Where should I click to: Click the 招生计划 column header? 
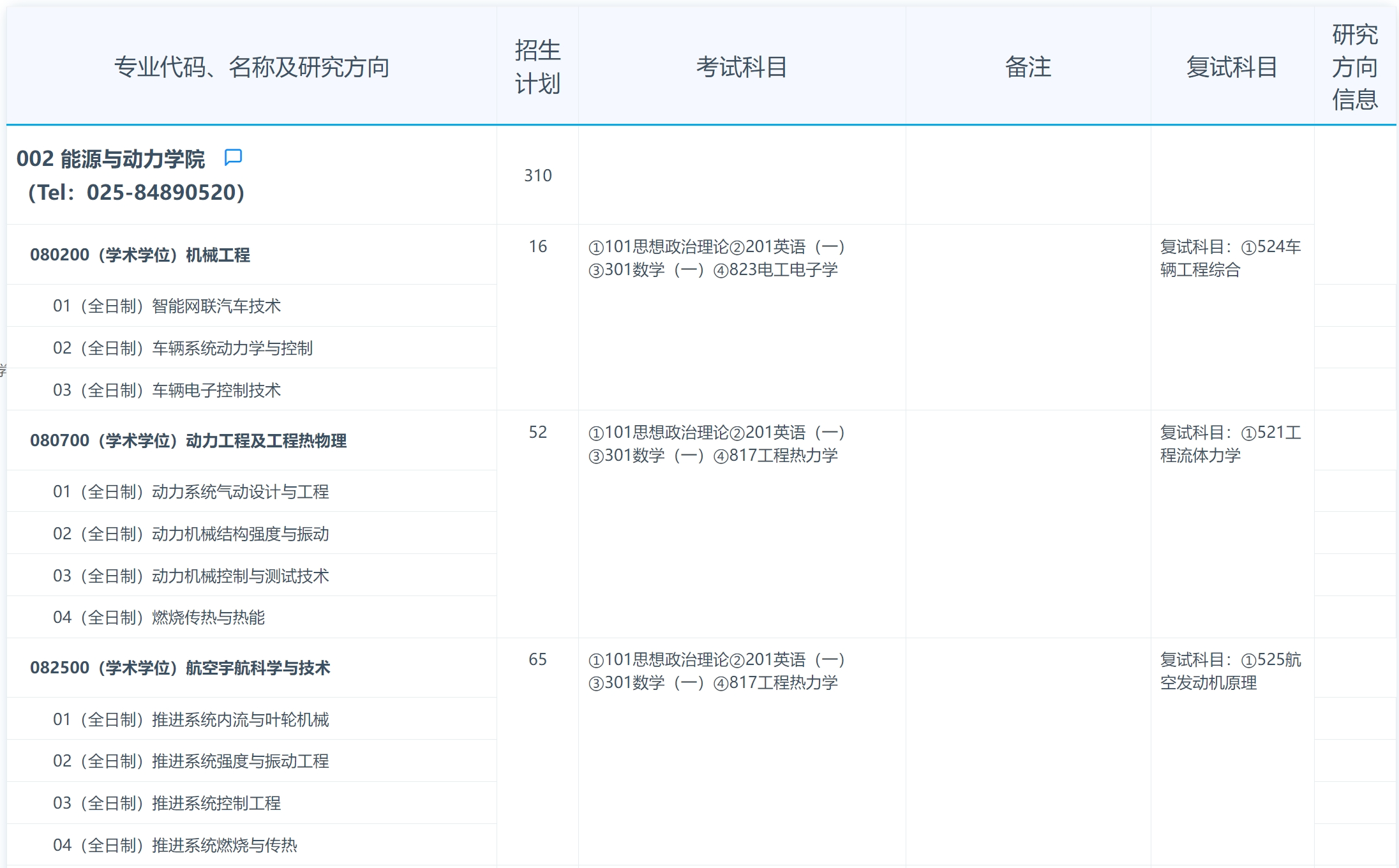[538, 66]
